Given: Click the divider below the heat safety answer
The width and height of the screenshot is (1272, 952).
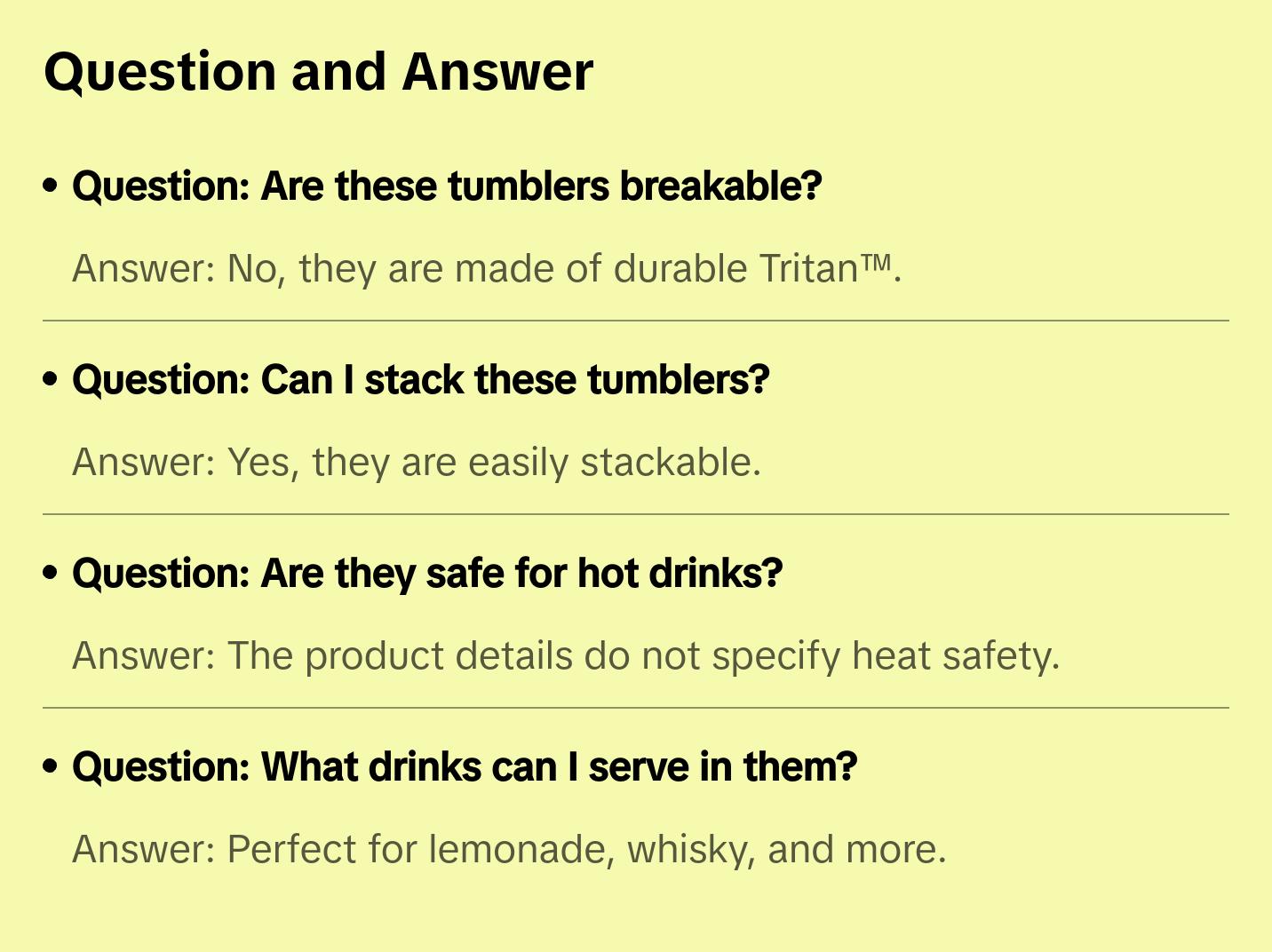Looking at the screenshot, I should [636, 708].
